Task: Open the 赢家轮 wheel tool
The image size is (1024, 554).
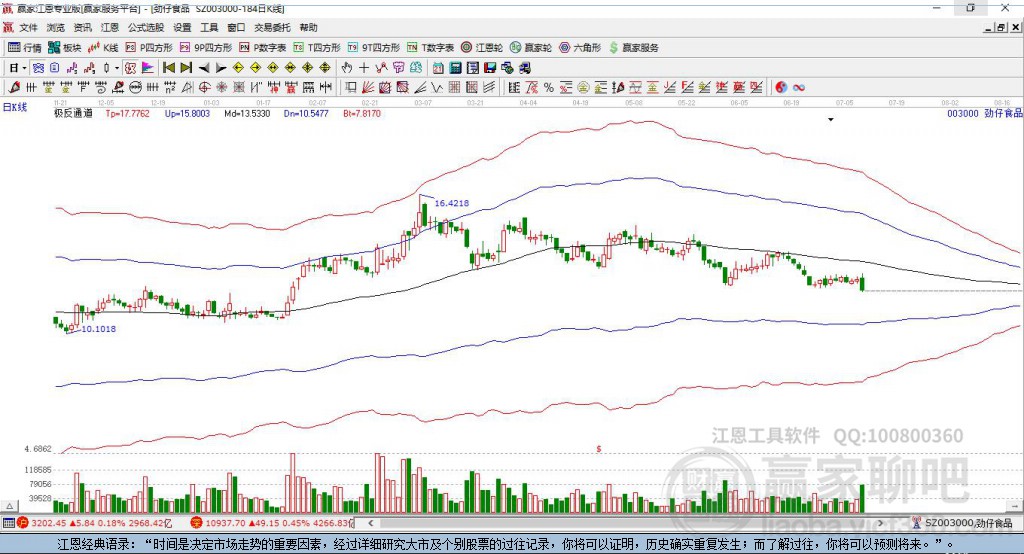Action: (x=531, y=48)
